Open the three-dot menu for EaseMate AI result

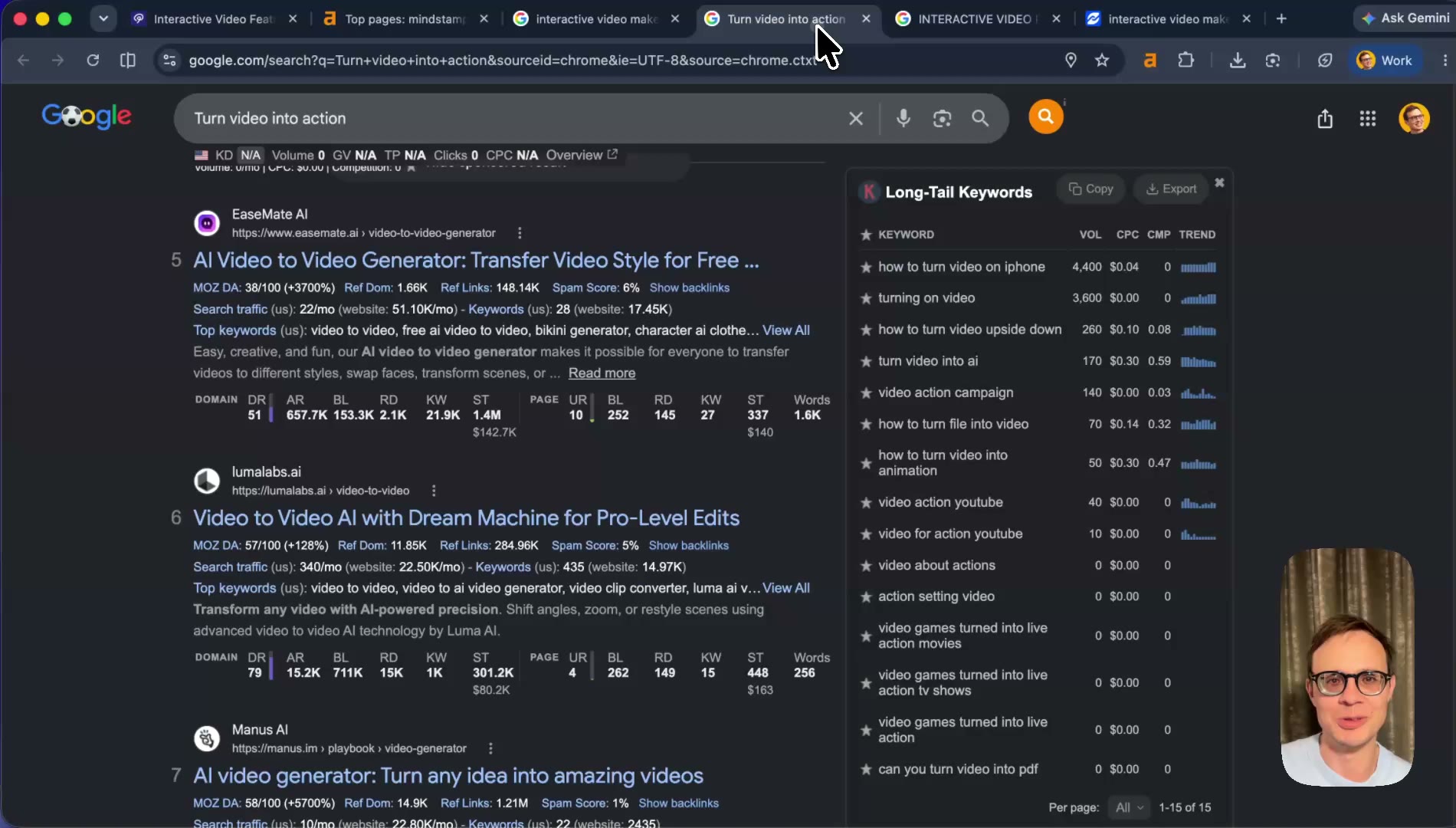point(520,233)
